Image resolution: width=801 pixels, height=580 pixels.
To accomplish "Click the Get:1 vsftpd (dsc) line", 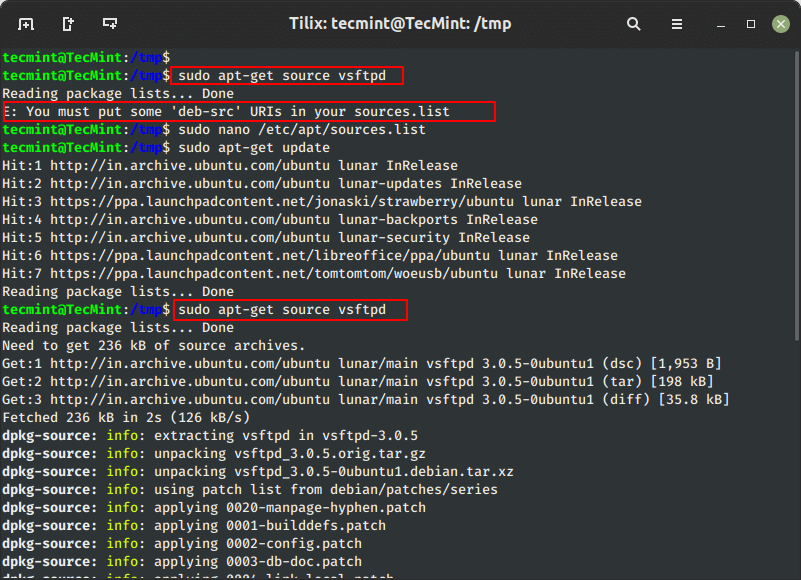I will pos(362,364).
